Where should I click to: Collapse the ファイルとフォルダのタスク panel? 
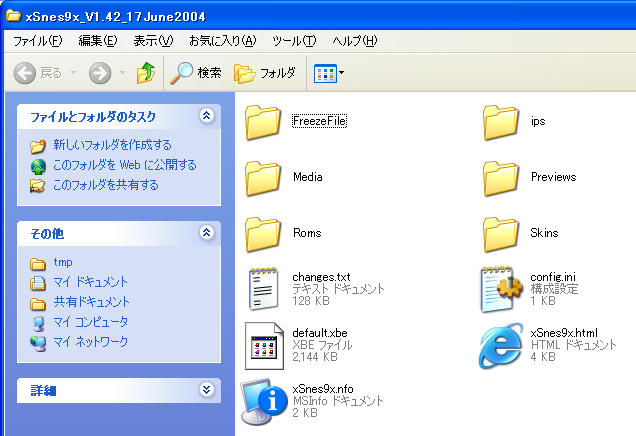pos(206,116)
